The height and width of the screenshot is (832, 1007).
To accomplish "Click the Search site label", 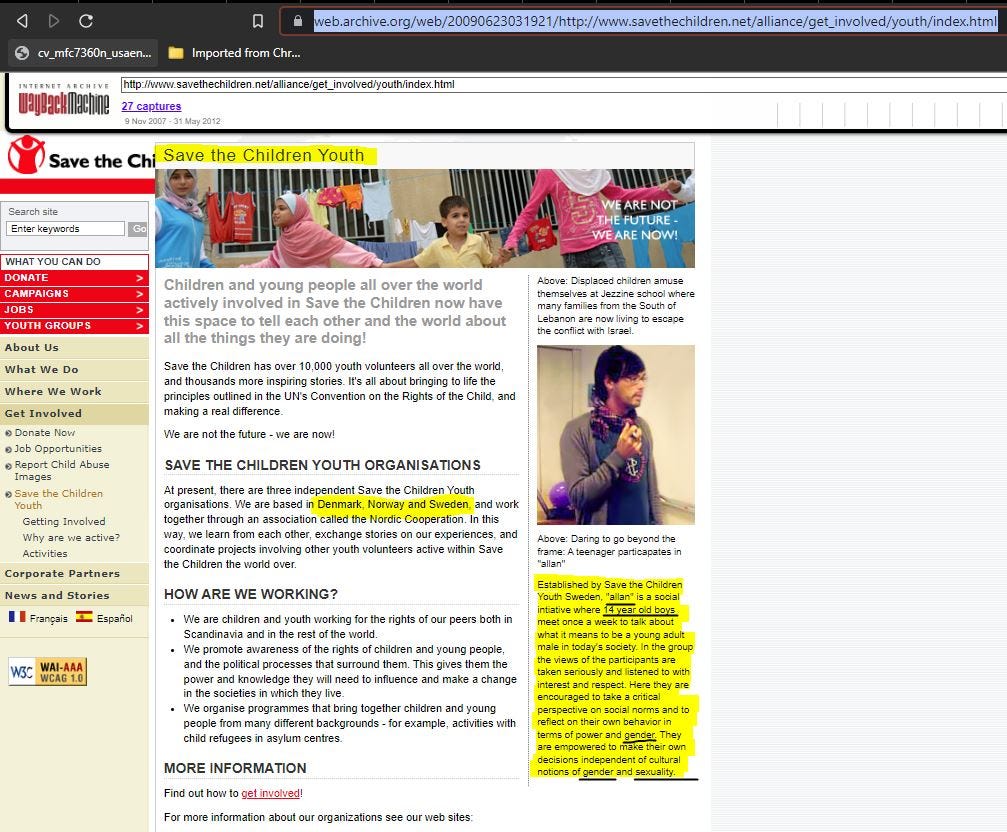I will [33, 212].
